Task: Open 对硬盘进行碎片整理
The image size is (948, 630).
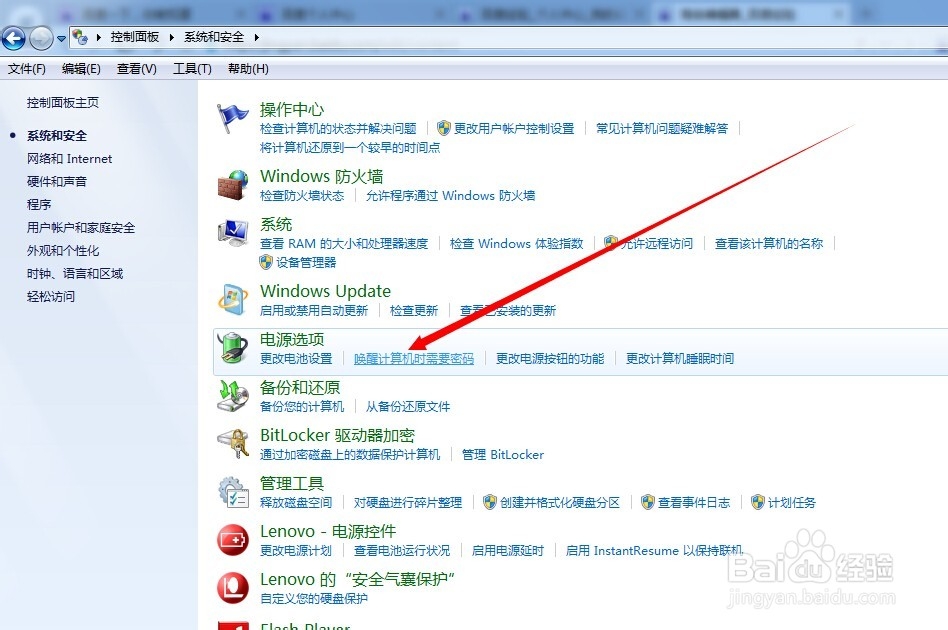Action: click(407, 502)
